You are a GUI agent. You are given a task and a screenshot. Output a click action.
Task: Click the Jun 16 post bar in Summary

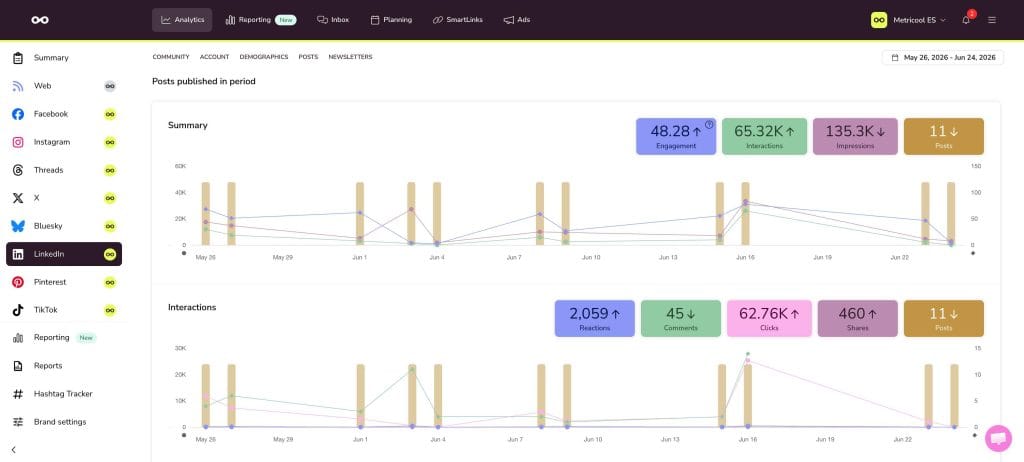tap(745, 214)
